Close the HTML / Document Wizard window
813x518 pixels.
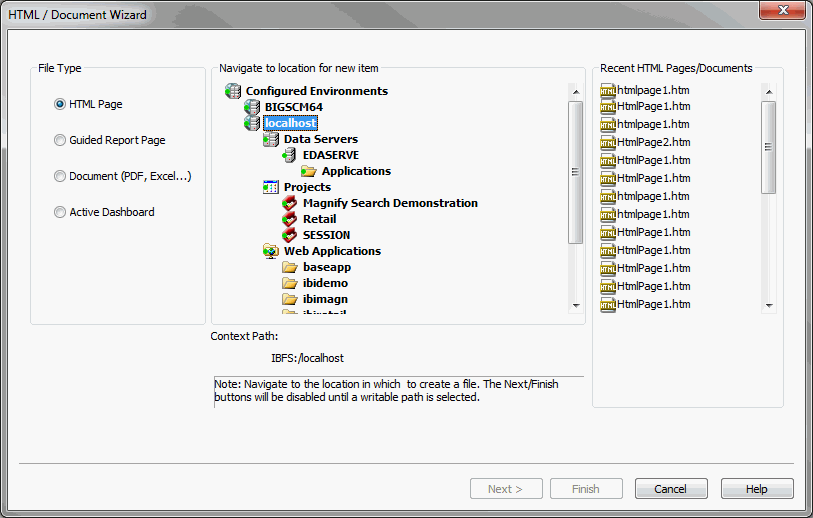pos(782,10)
